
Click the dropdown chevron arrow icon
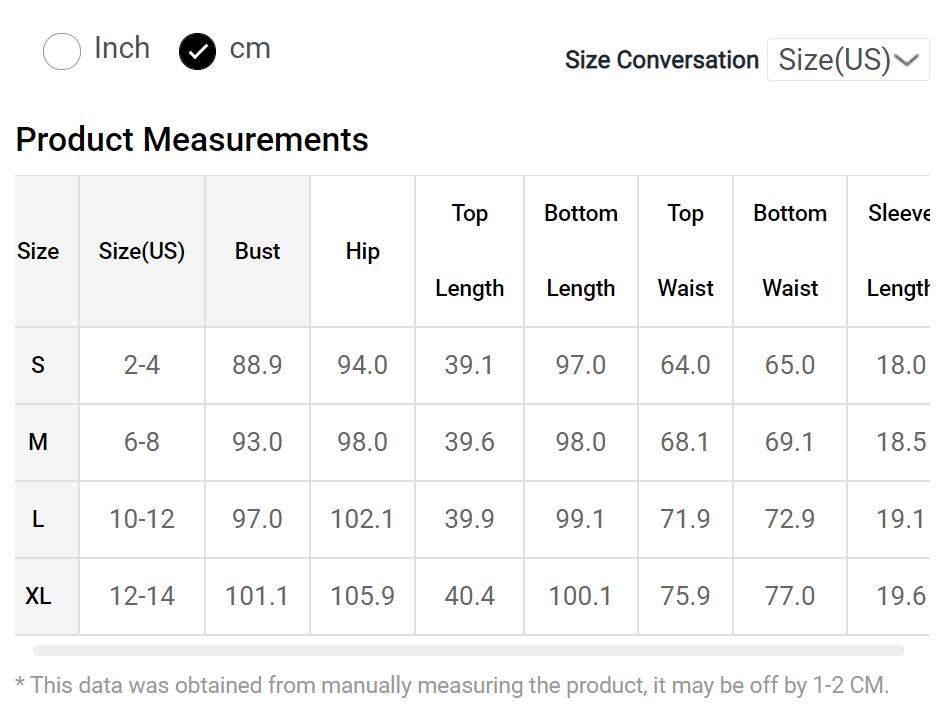coord(906,60)
